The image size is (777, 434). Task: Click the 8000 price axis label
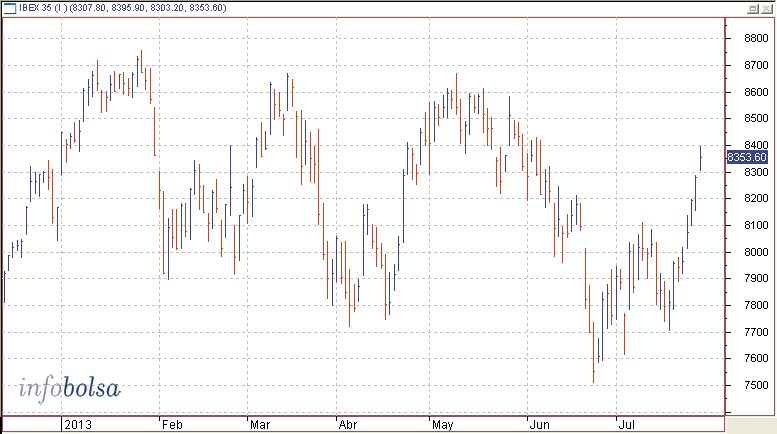(756, 252)
